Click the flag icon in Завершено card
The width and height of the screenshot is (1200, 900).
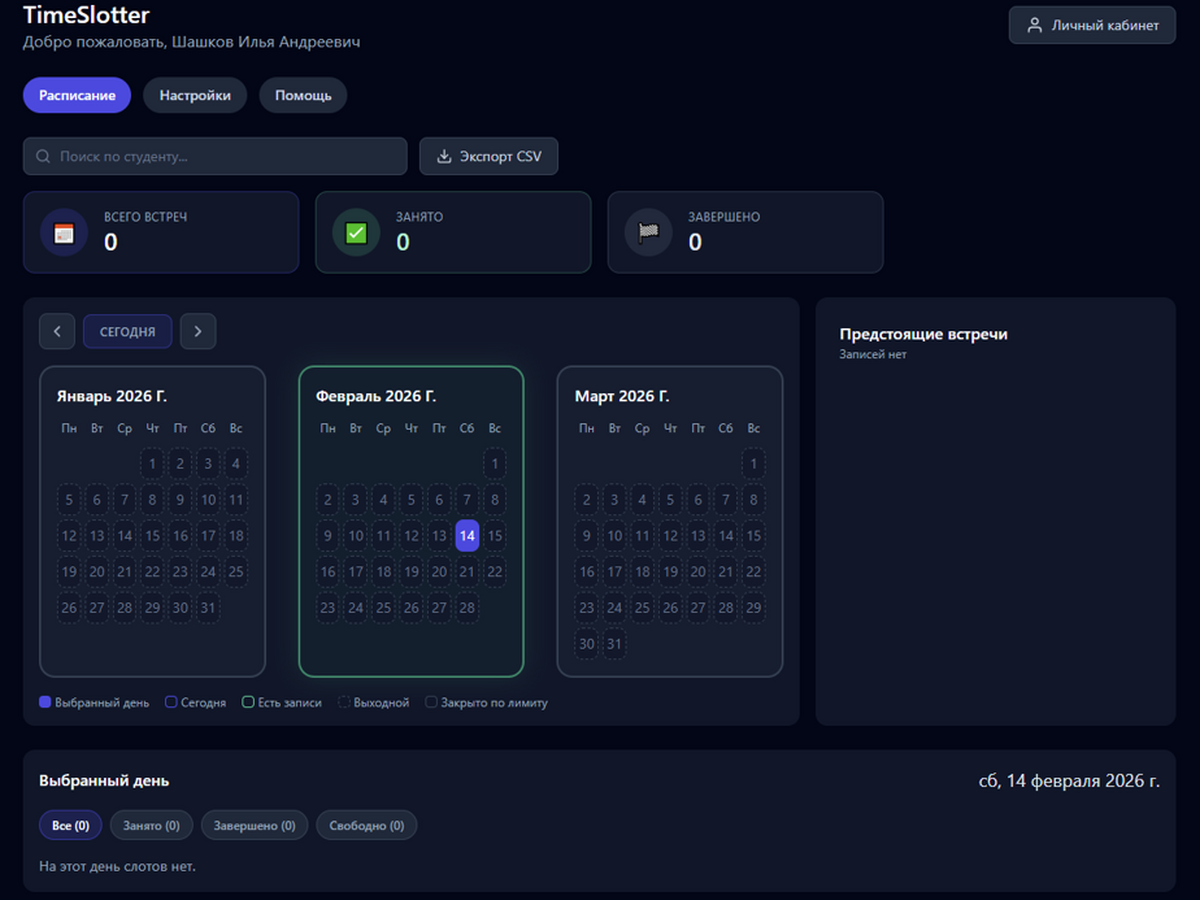click(x=648, y=233)
